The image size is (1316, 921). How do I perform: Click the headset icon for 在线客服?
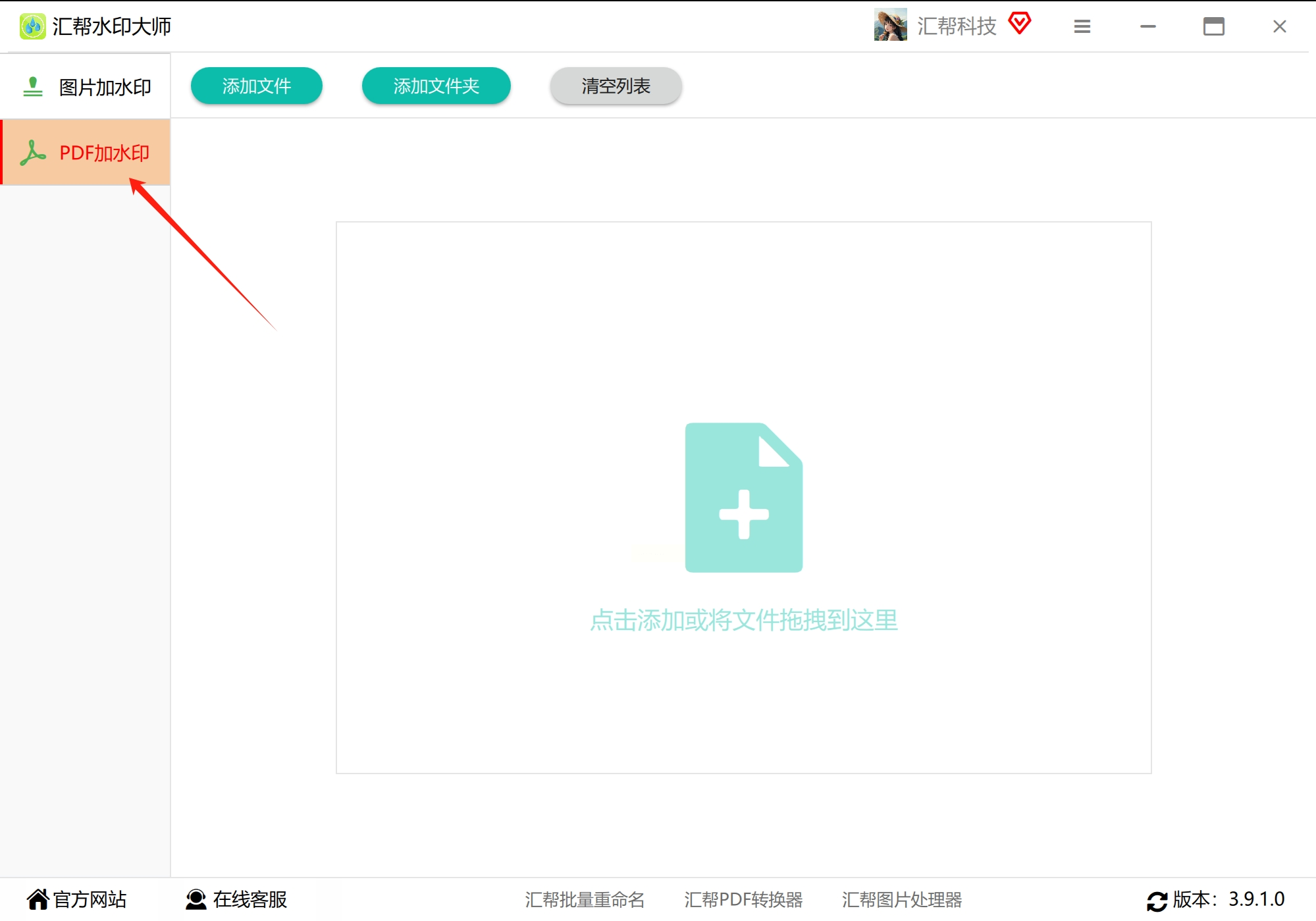196,899
